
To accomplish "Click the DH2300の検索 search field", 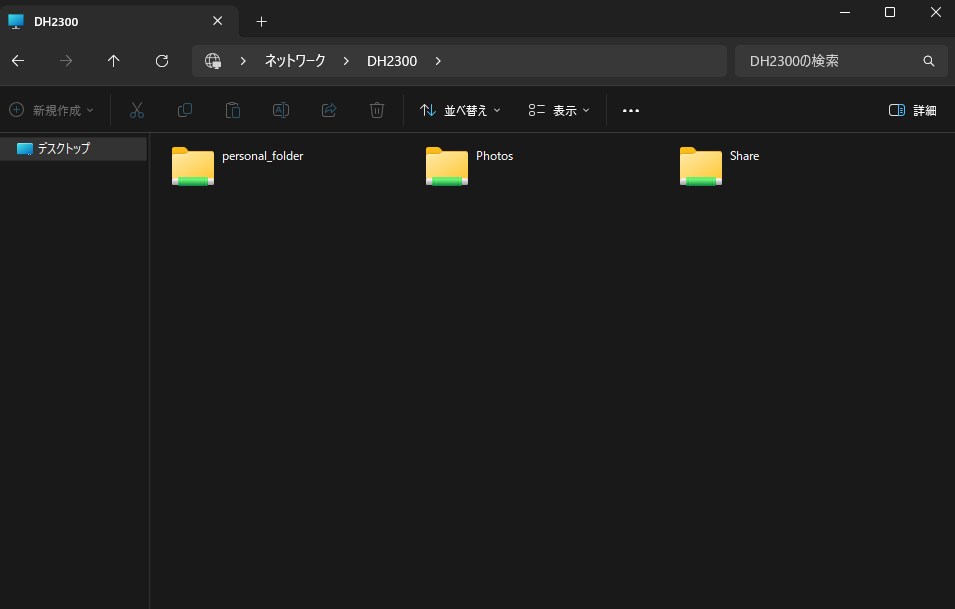I will 830,61.
